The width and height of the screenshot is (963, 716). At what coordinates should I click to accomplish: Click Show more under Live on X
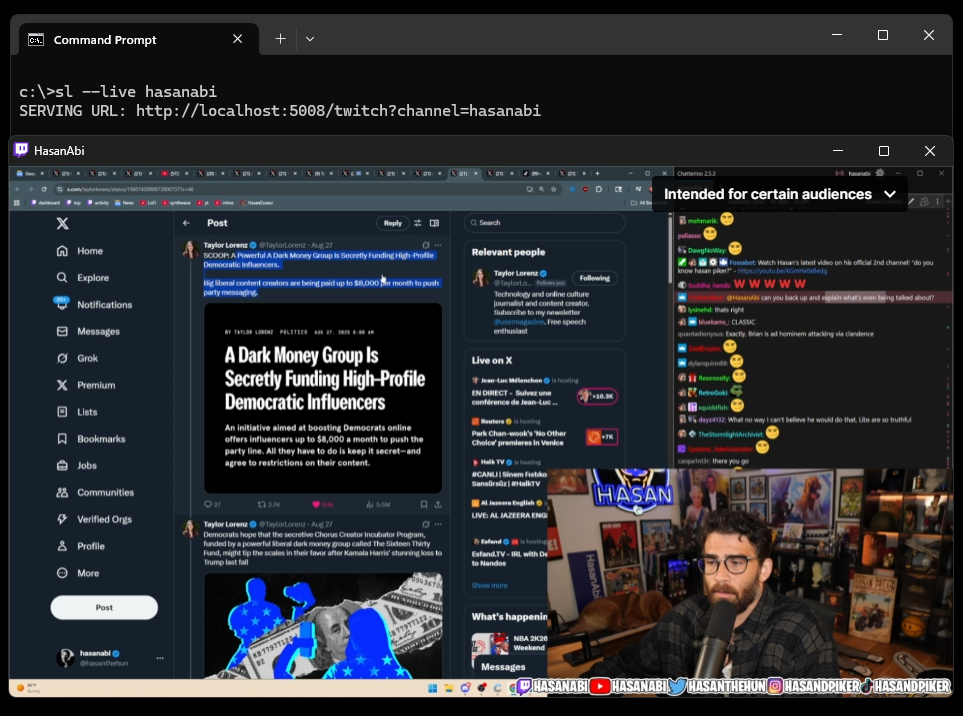(x=489, y=585)
